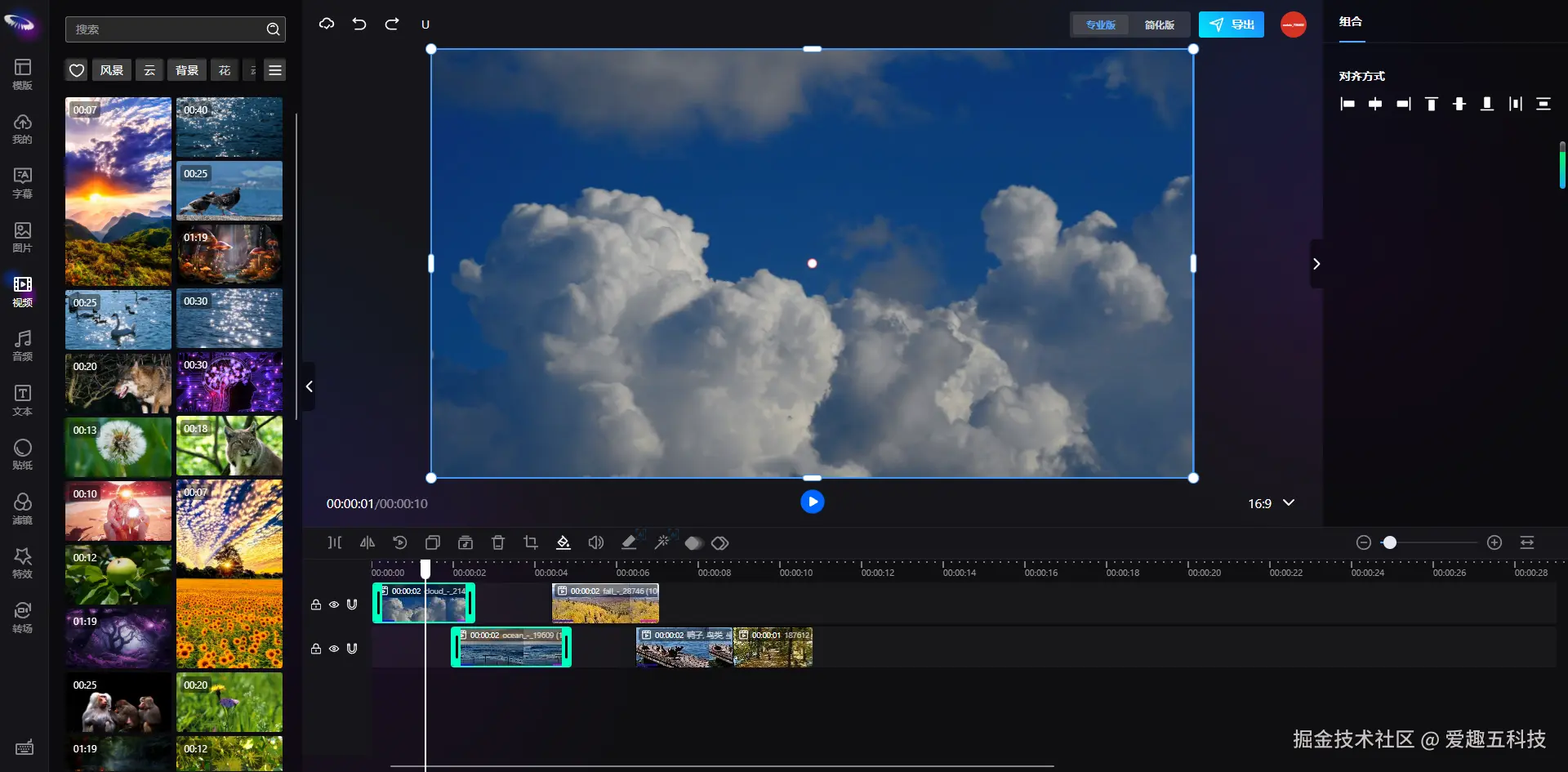
Task: Open the 贴纸 stickers sidebar tab
Action: pos(23,454)
